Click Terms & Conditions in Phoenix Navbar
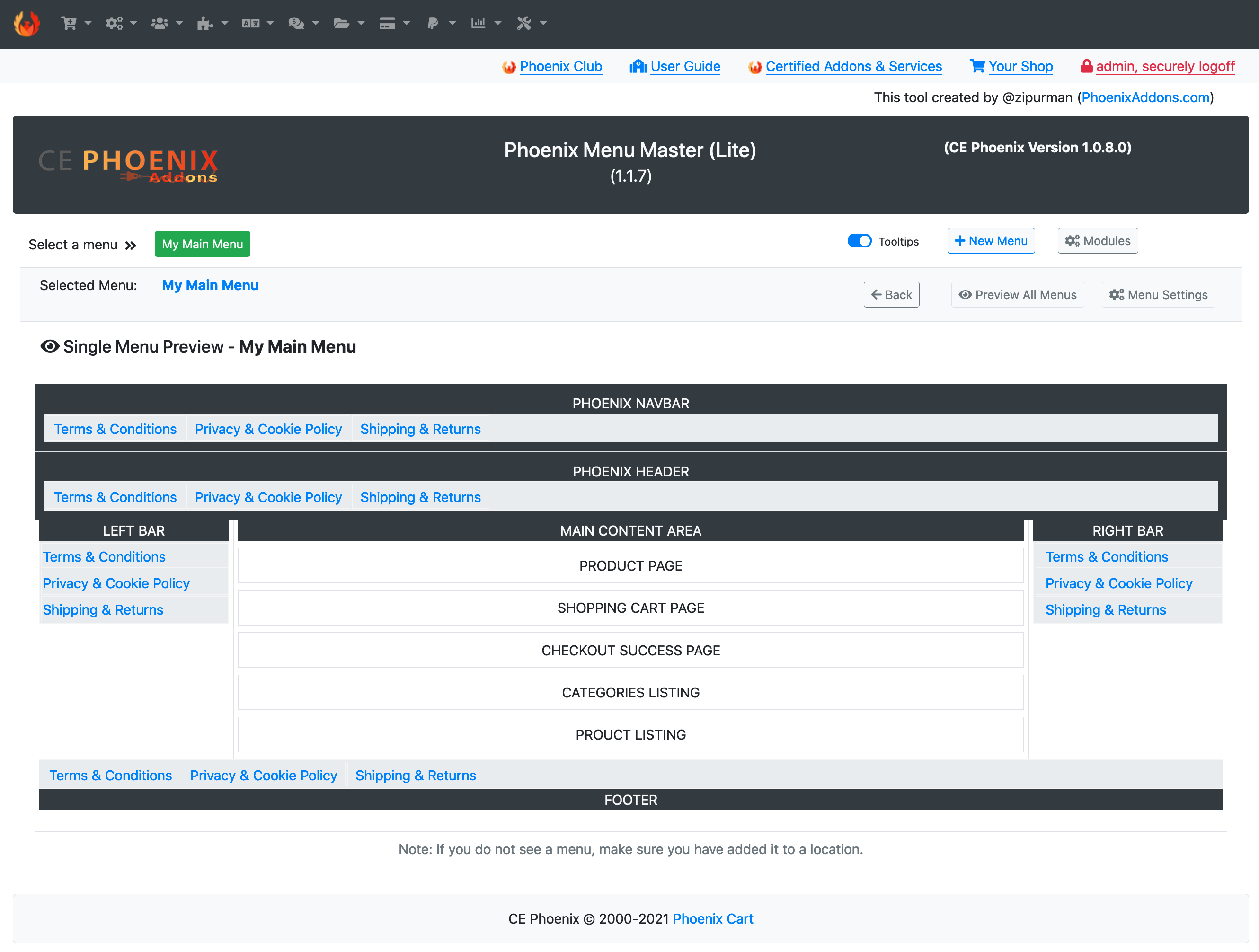This screenshot has height=952, width=1259. (x=115, y=430)
